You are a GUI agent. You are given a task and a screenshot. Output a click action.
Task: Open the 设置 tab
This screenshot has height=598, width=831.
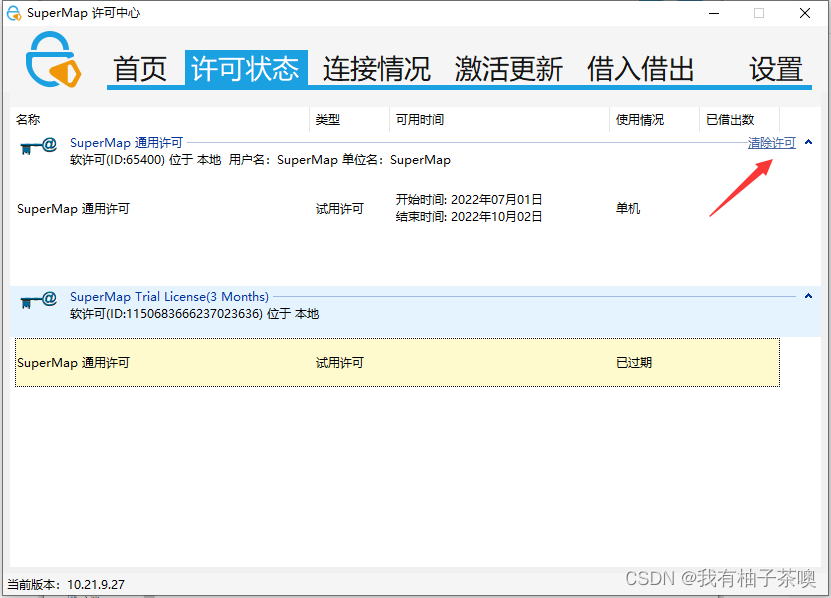tap(776, 69)
